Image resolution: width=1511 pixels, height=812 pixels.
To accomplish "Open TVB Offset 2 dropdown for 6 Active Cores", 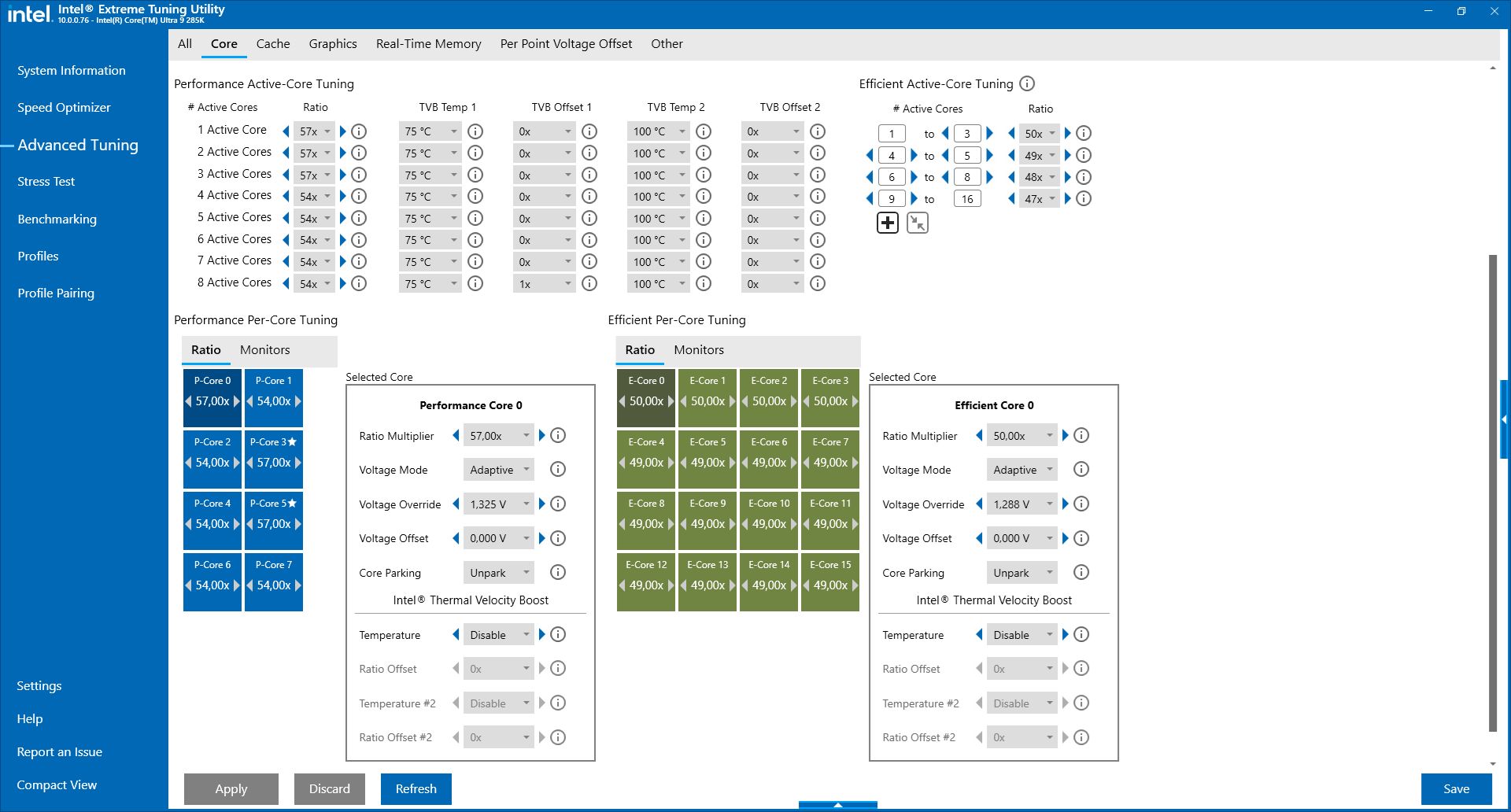I will [x=773, y=240].
